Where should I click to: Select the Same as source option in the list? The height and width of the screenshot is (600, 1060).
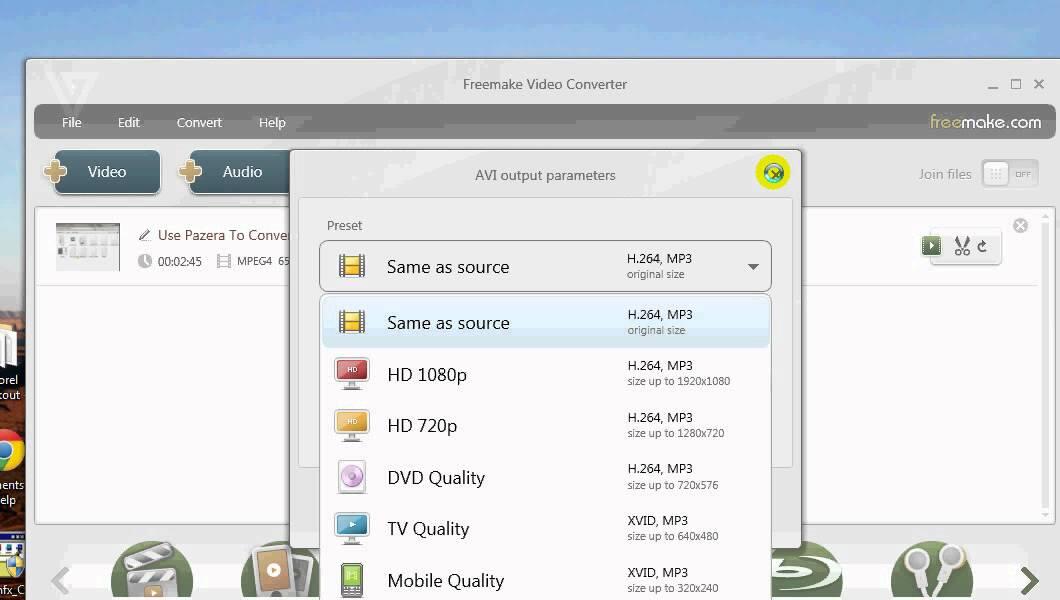(545, 323)
